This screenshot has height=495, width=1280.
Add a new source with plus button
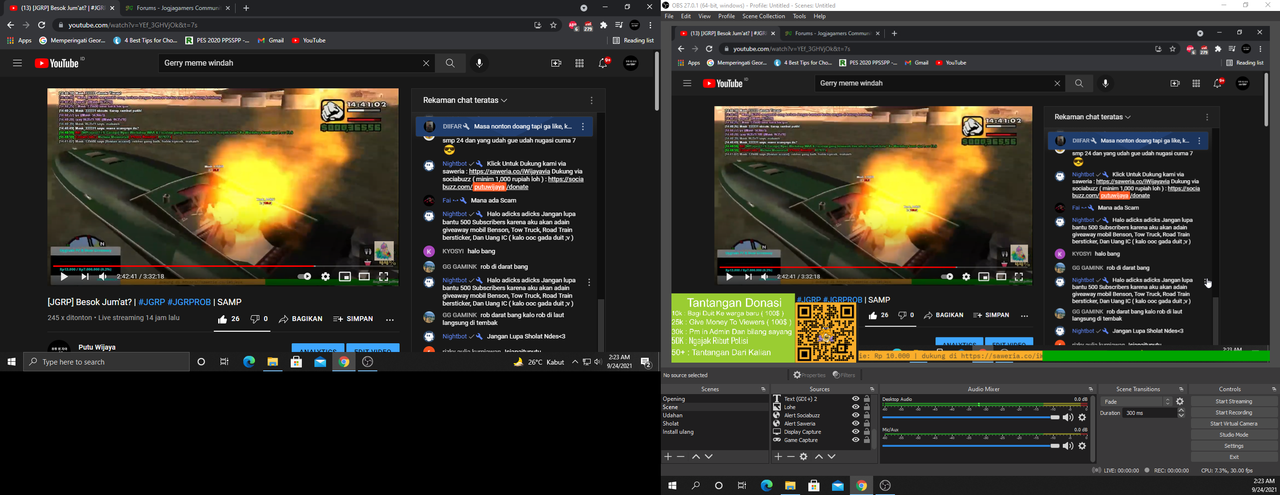(x=778, y=456)
